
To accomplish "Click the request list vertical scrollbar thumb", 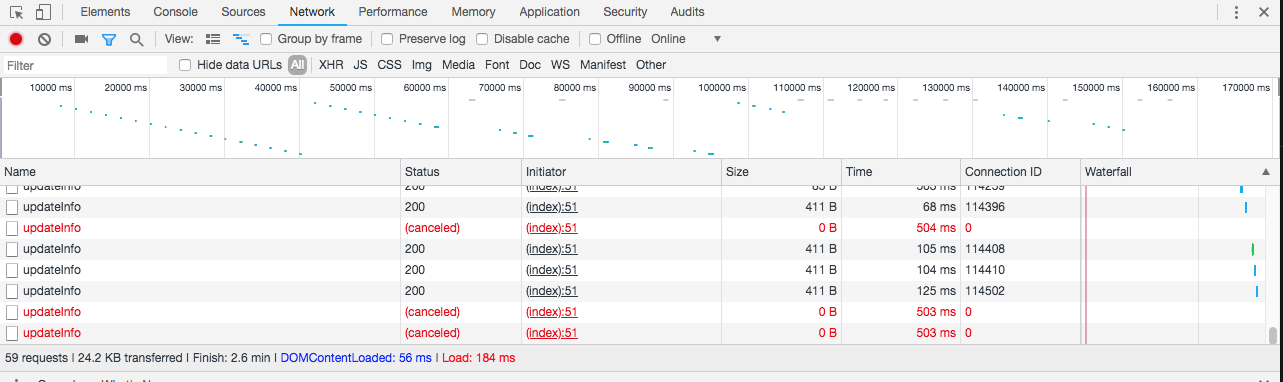I will (x=1274, y=336).
